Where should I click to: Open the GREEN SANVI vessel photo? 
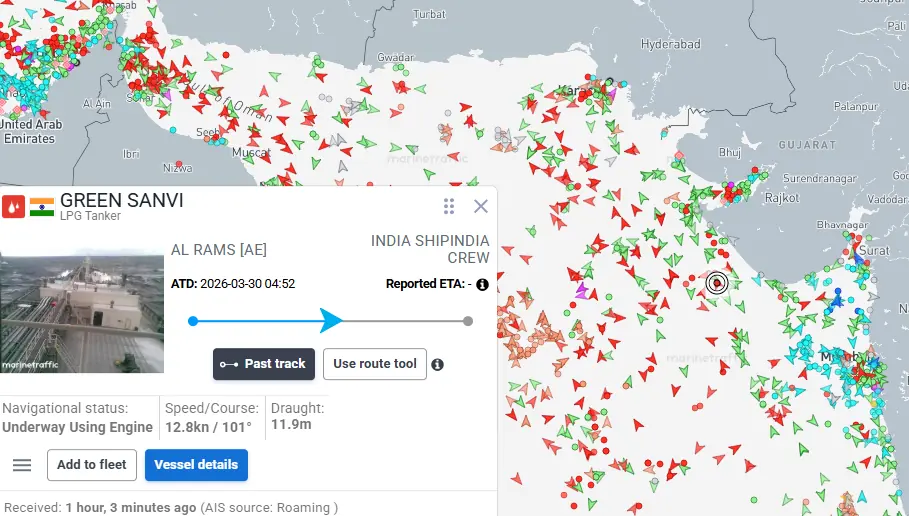[82, 312]
